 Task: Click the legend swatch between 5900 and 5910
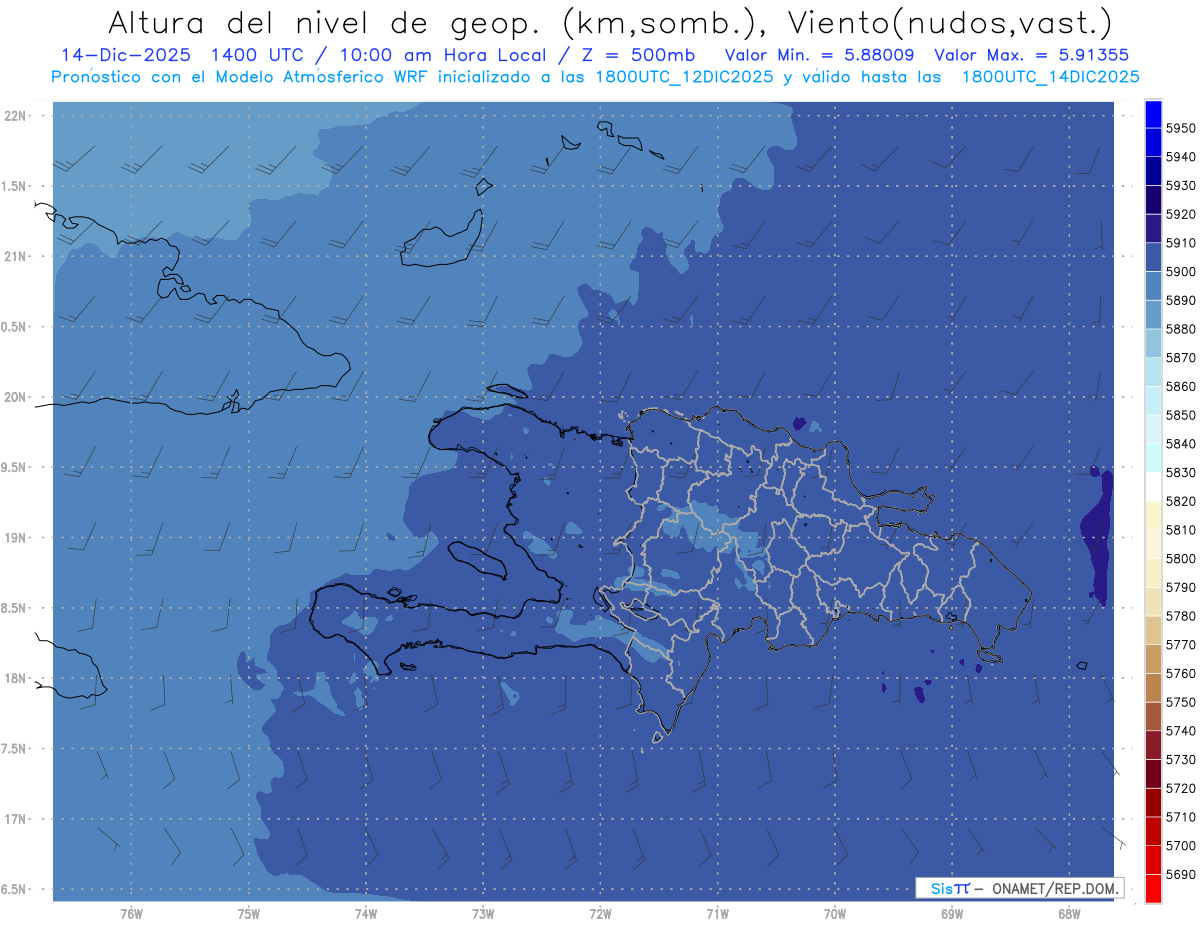pos(1153,257)
